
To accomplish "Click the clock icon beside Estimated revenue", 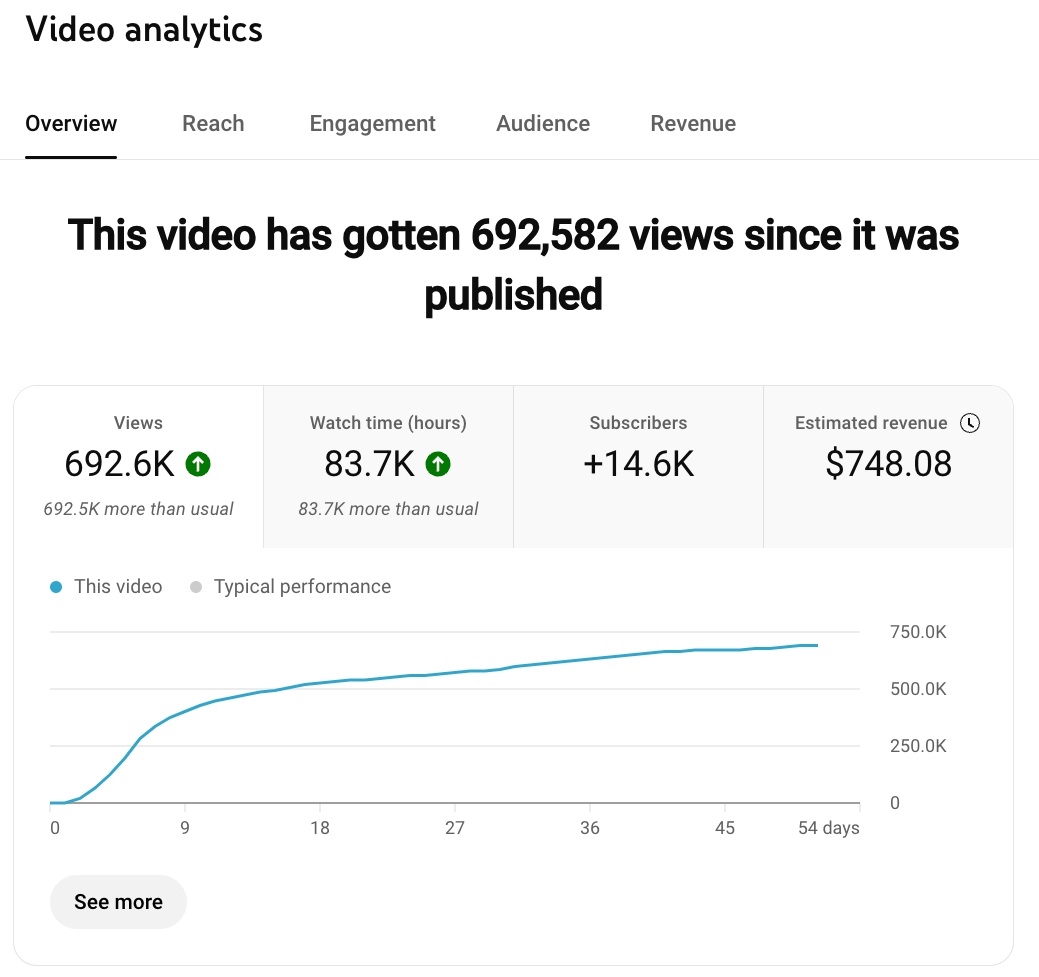I will pos(970,423).
